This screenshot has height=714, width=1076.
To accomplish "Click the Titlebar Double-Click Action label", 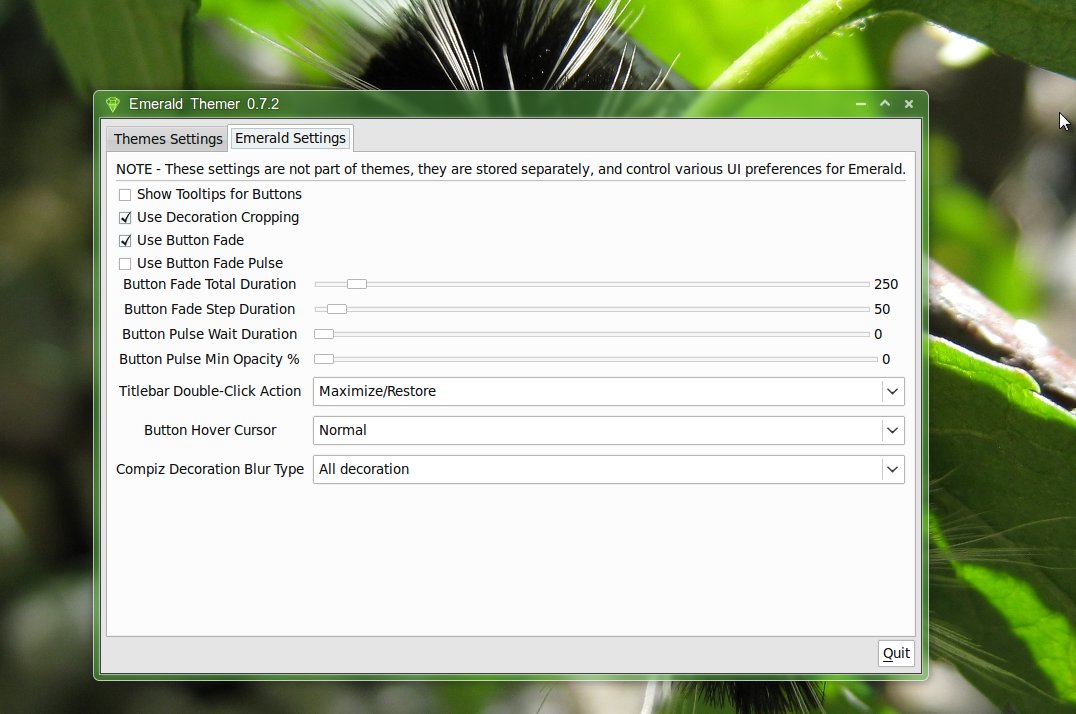I will click(210, 391).
